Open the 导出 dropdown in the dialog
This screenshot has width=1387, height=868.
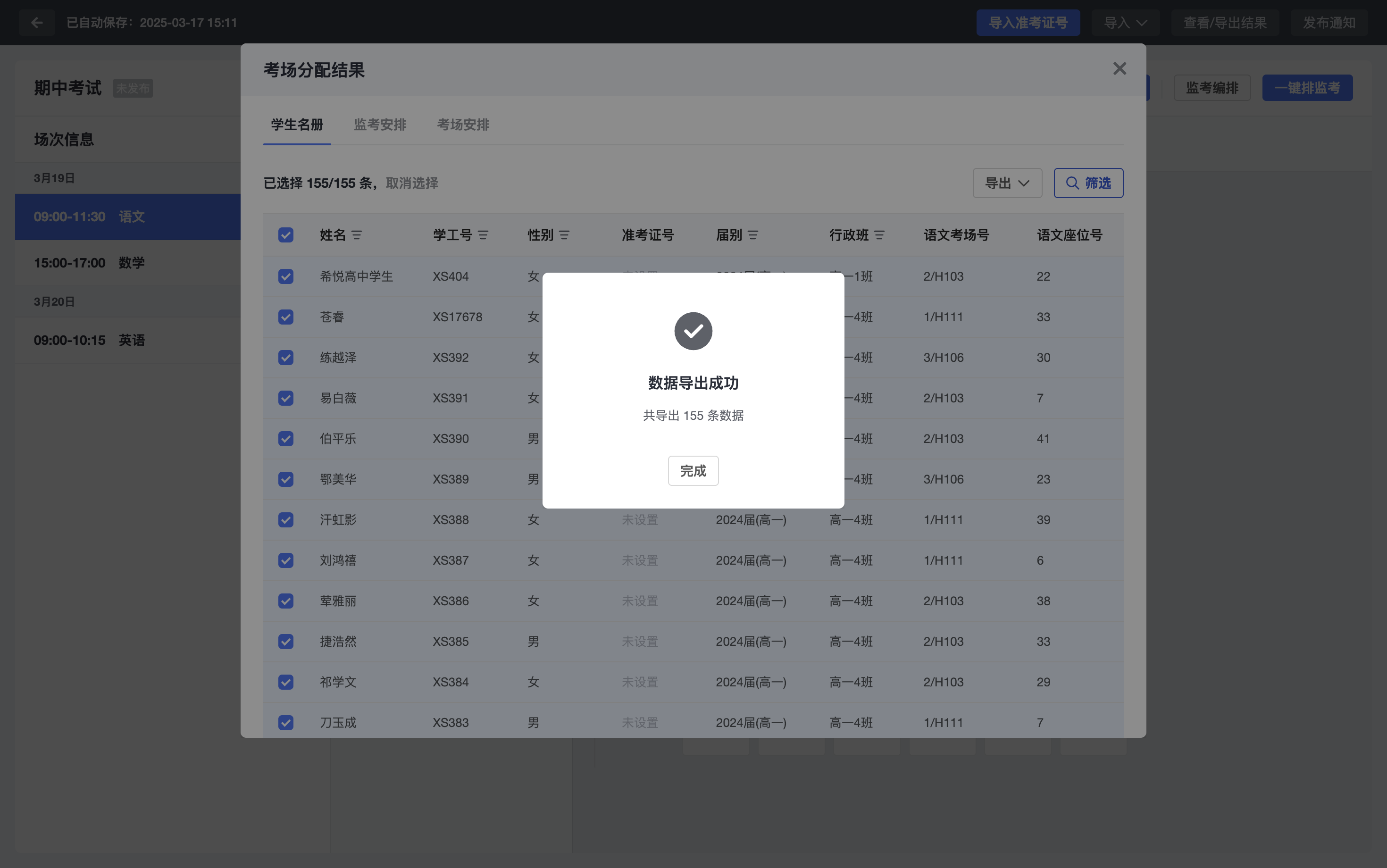[1007, 183]
